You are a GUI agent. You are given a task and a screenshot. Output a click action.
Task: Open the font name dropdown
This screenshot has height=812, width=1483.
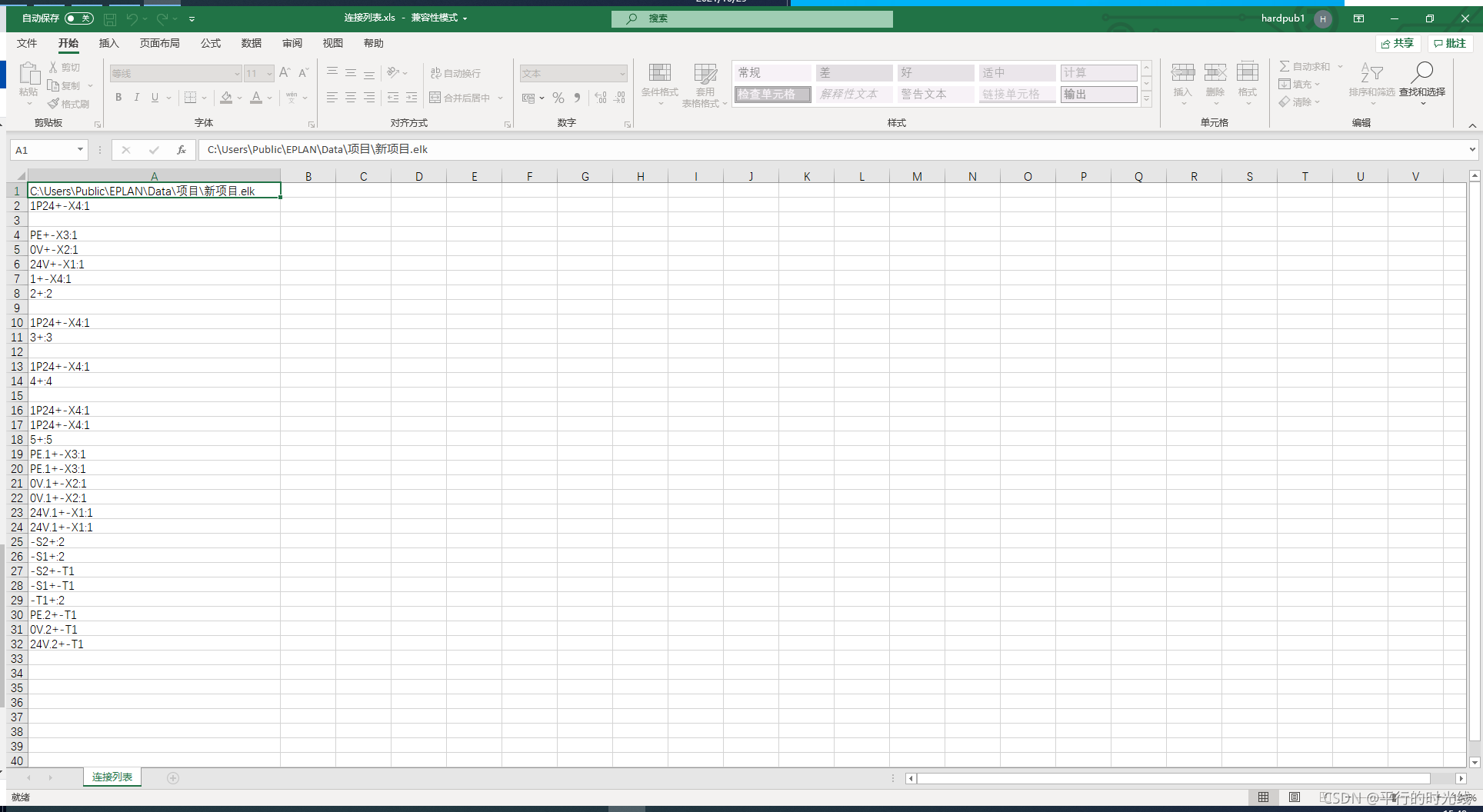click(x=237, y=74)
